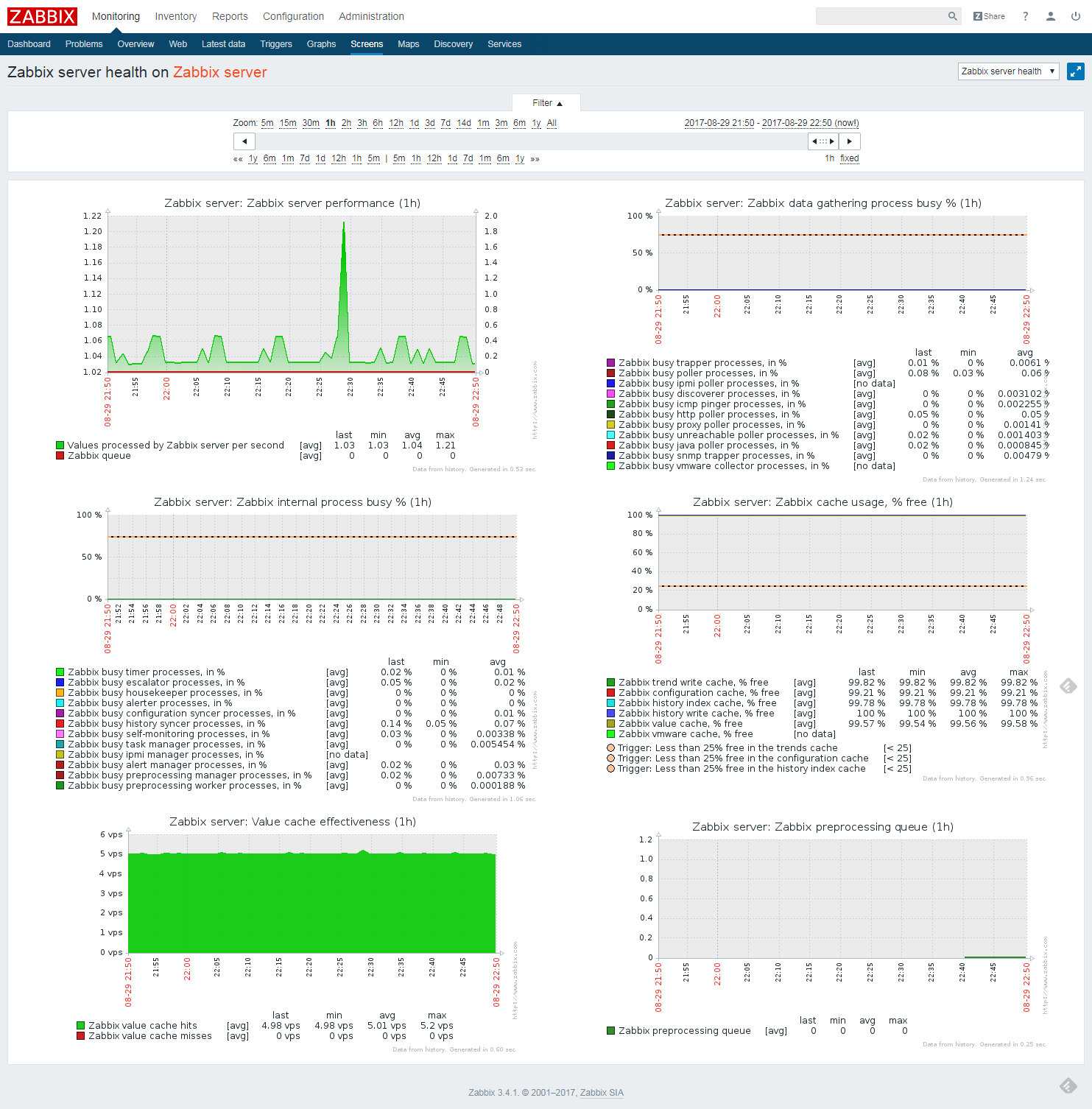Click the start date 2017-08-29 21:50
Screen dimensions: 1092x1109
click(719, 123)
